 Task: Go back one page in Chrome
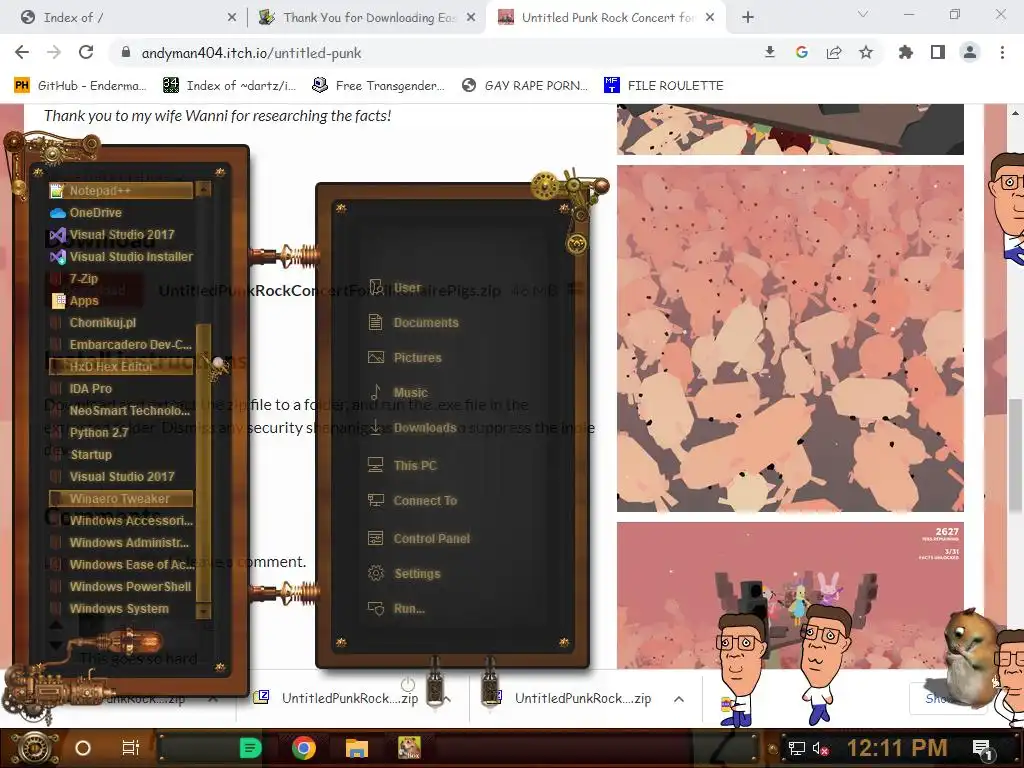click(x=22, y=52)
